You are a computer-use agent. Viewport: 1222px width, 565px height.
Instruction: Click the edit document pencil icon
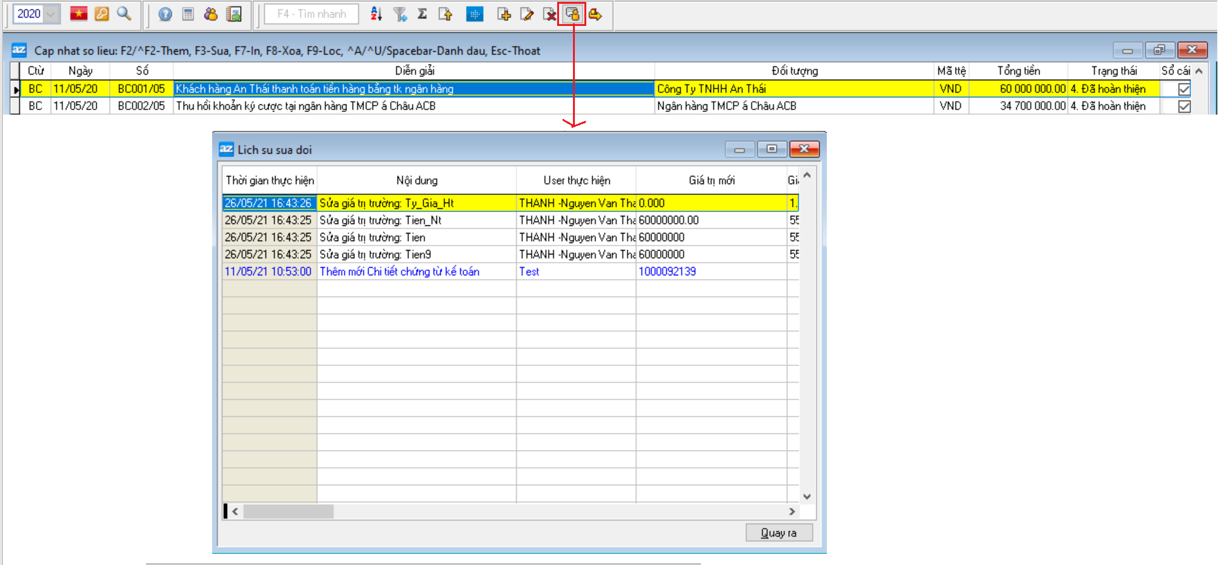(x=527, y=14)
